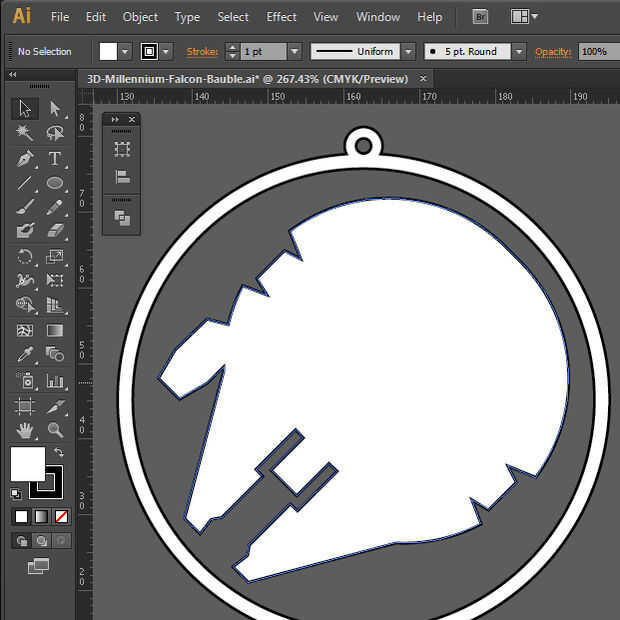Image resolution: width=620 pixels, height=620 pixels.
Task: Select the Direct Selection tool
Action: [55, 109]
